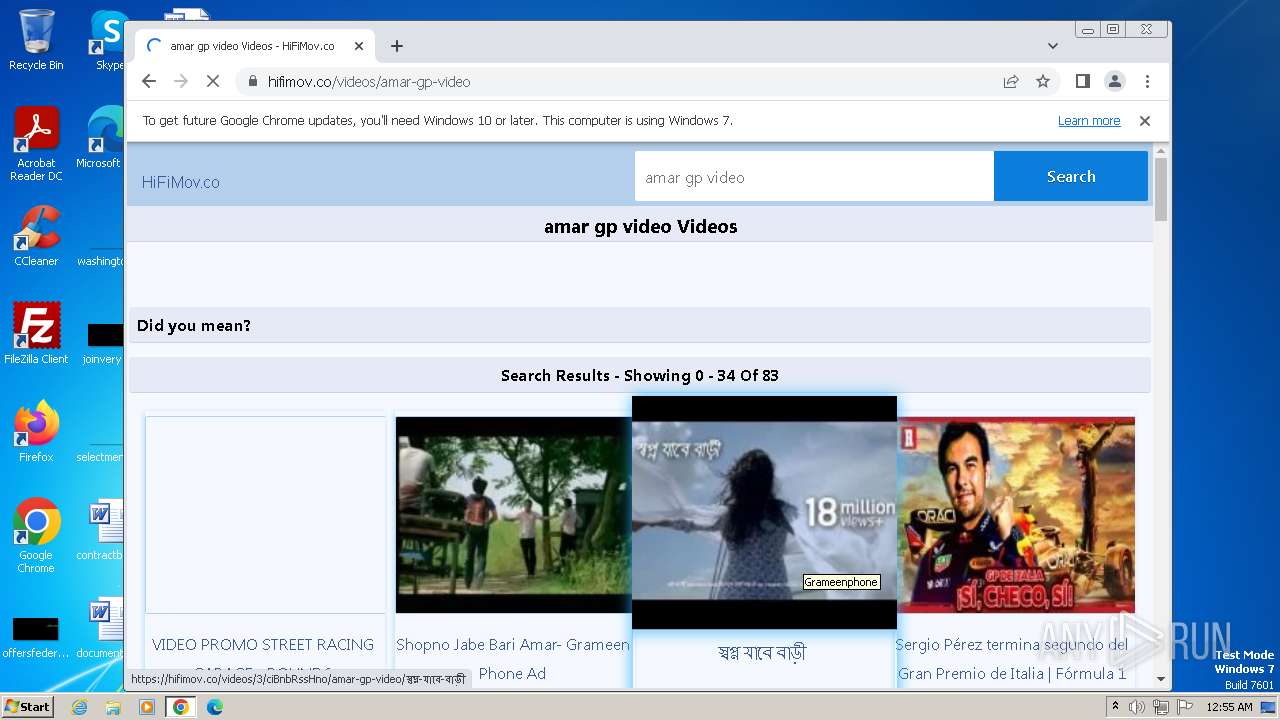This screenshot has width=1280, height=720.
Task: Open Internet Explorer from taskbar
Action: pyautogui.click(x=79, y=707)
